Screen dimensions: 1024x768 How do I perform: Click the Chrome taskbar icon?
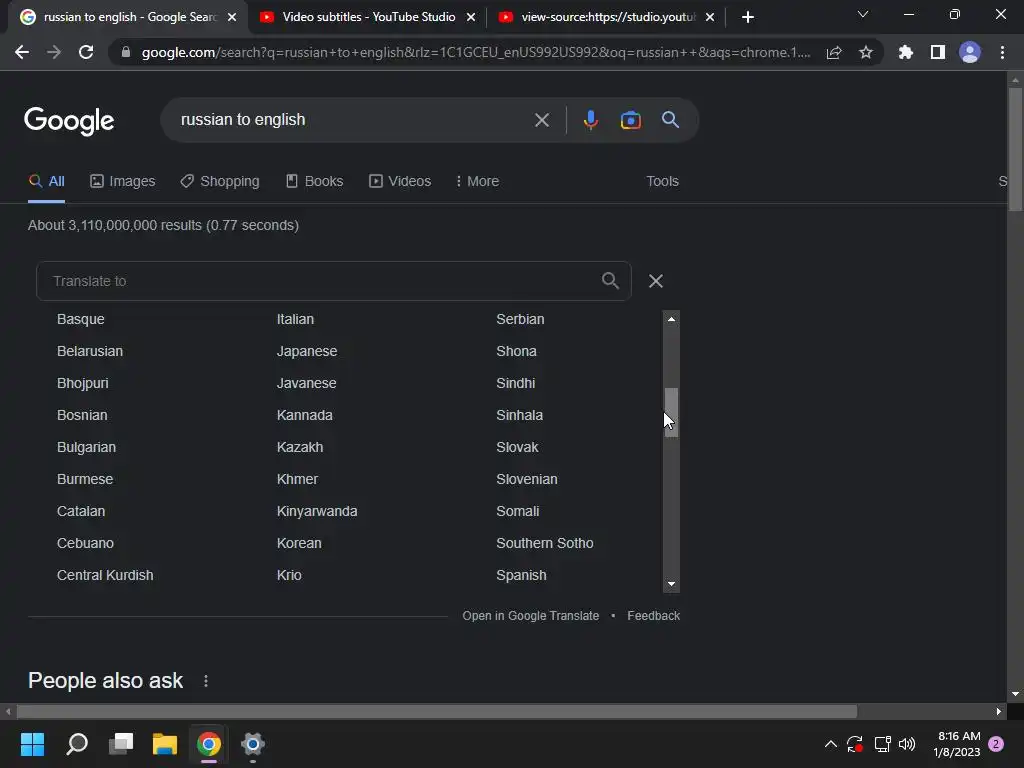(209, 744)
